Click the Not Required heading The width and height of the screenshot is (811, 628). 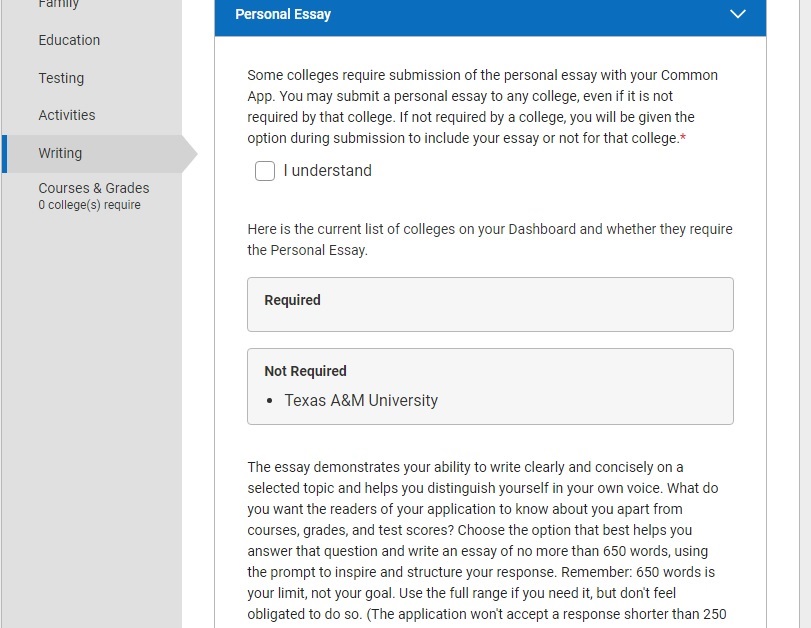[x=305, y=371]
